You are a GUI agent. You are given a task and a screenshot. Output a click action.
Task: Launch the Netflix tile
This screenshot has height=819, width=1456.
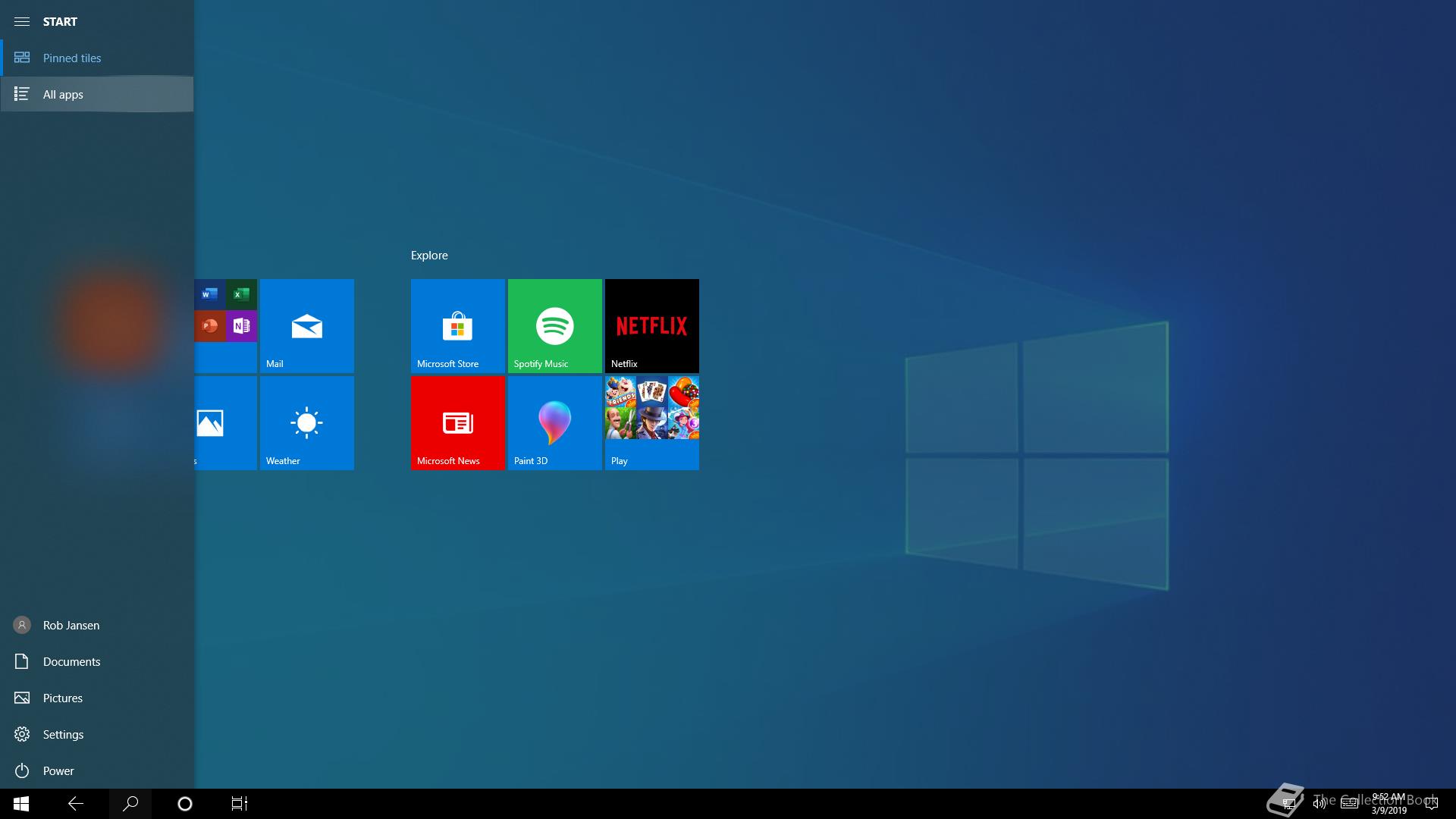pos(652,326)
